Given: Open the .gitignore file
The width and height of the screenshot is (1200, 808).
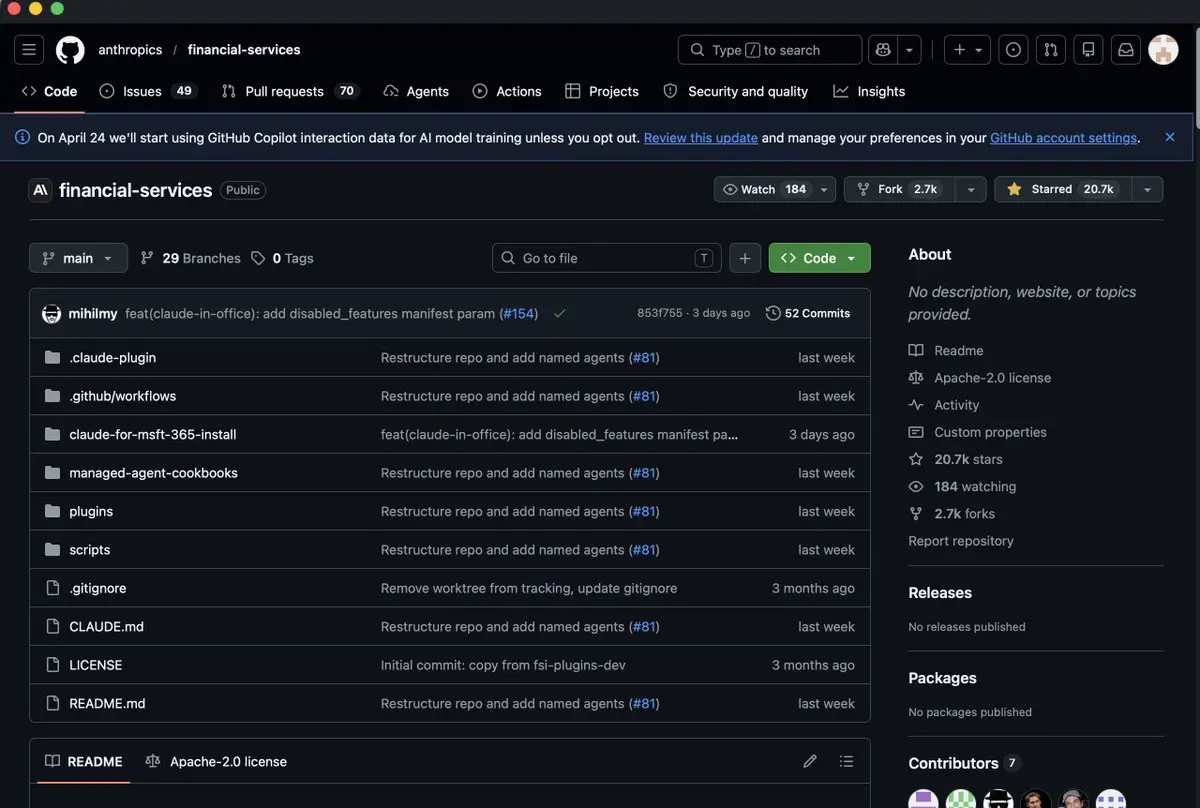Looking at the screenshot, I should coord(98,588).
